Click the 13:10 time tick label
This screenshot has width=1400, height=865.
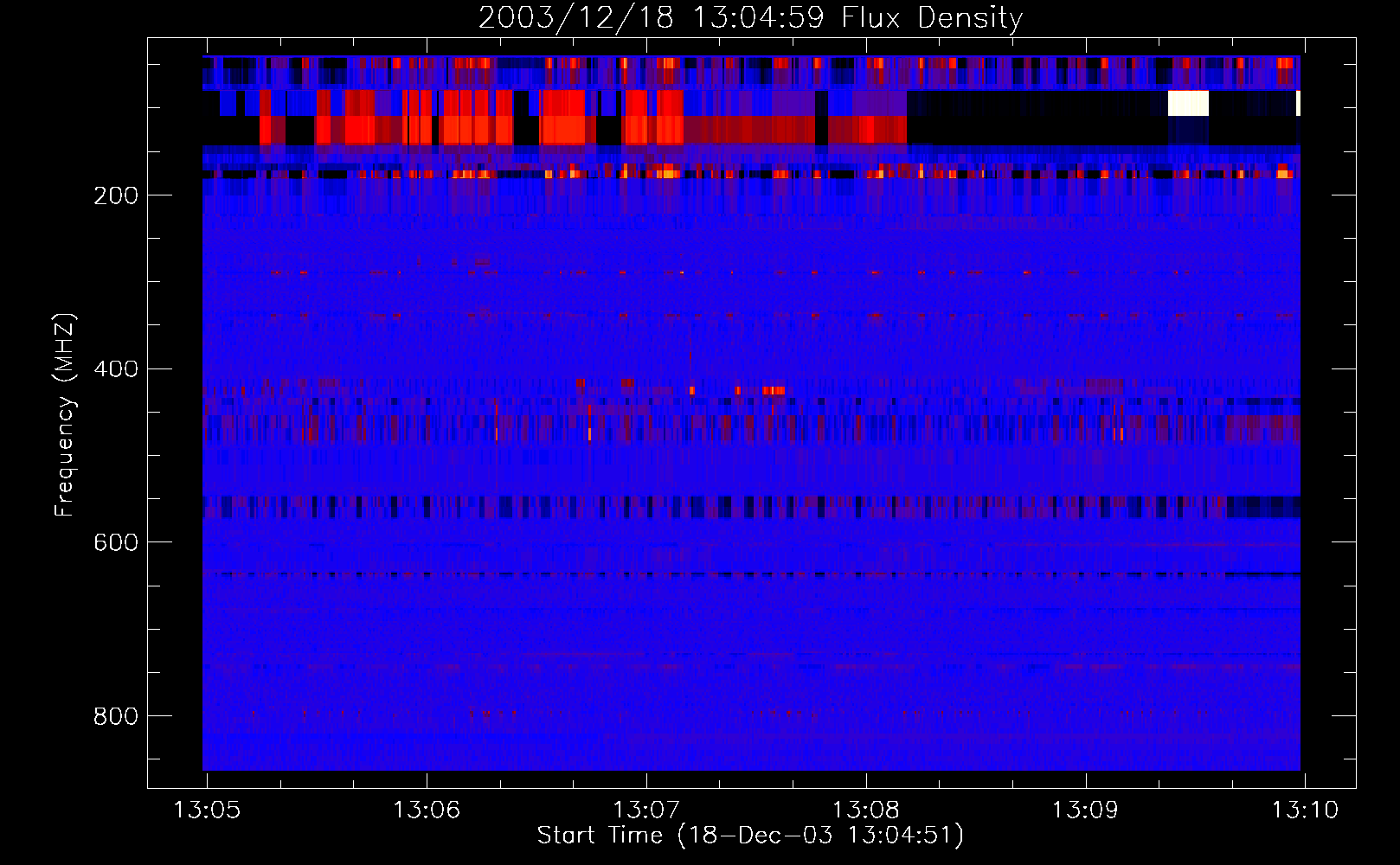(1305, 811)
